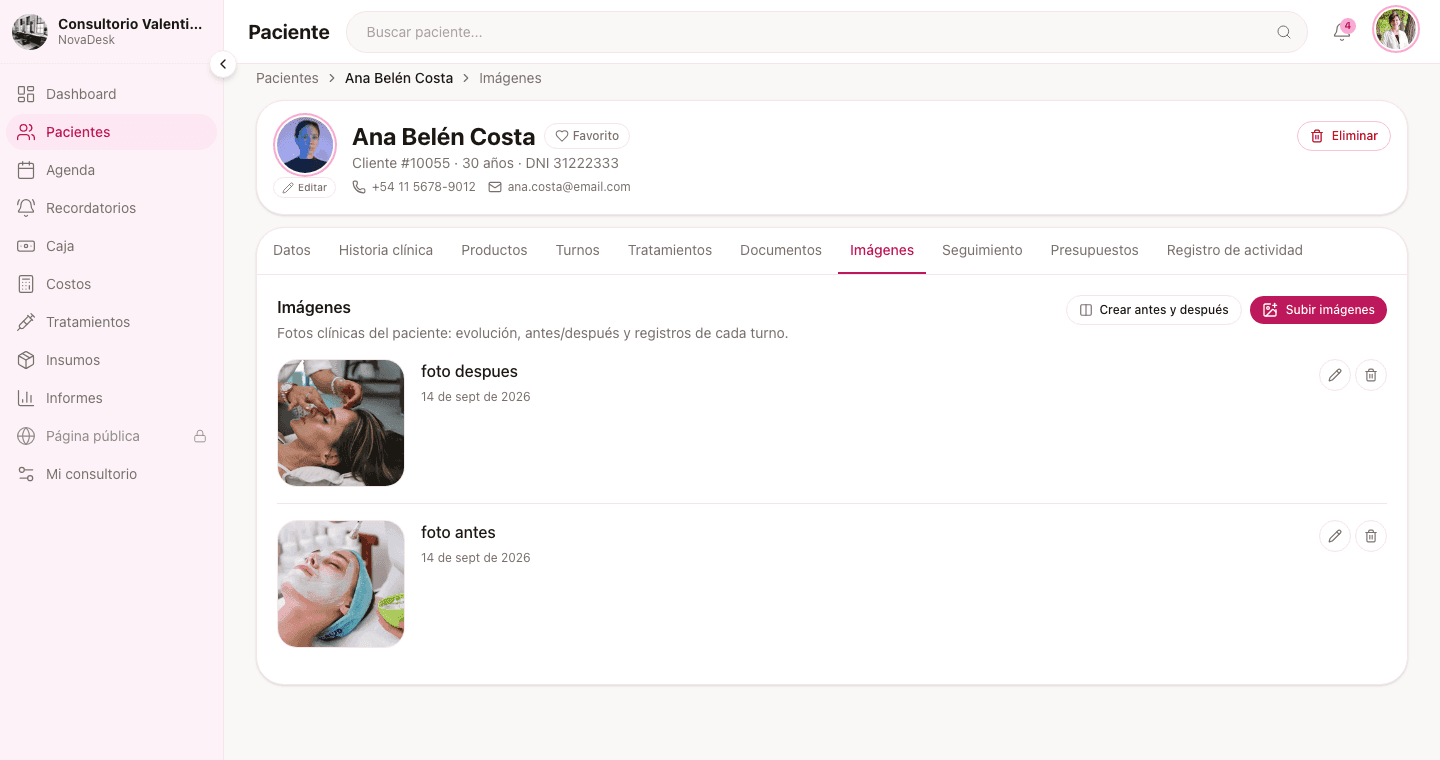The height and width of the screenshot is (760, 1440).
Task: Open Tratamientos in the sidebar
Action: [x=111, y=322]
